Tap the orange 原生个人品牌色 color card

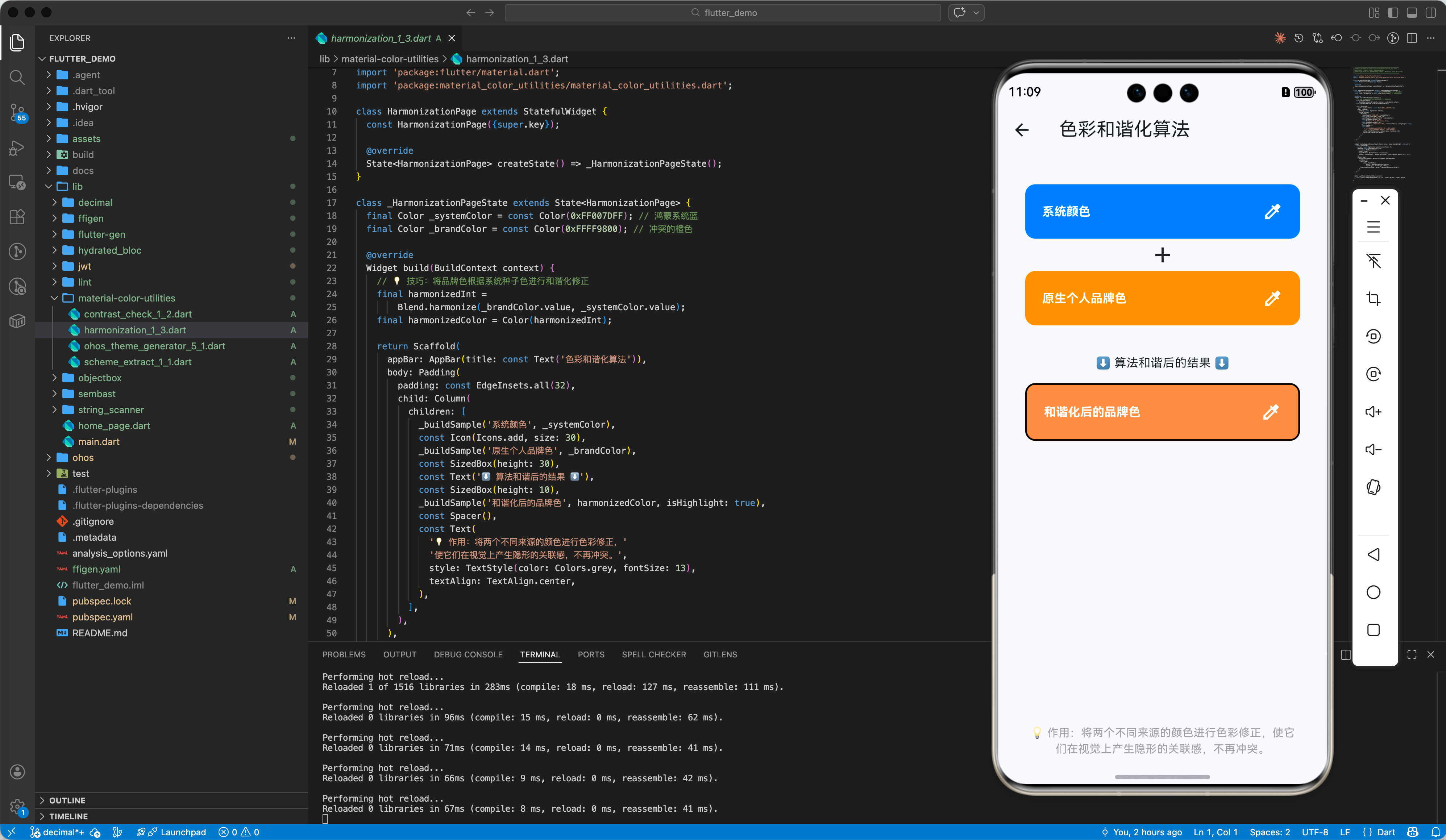click(x=1162, y=298)
